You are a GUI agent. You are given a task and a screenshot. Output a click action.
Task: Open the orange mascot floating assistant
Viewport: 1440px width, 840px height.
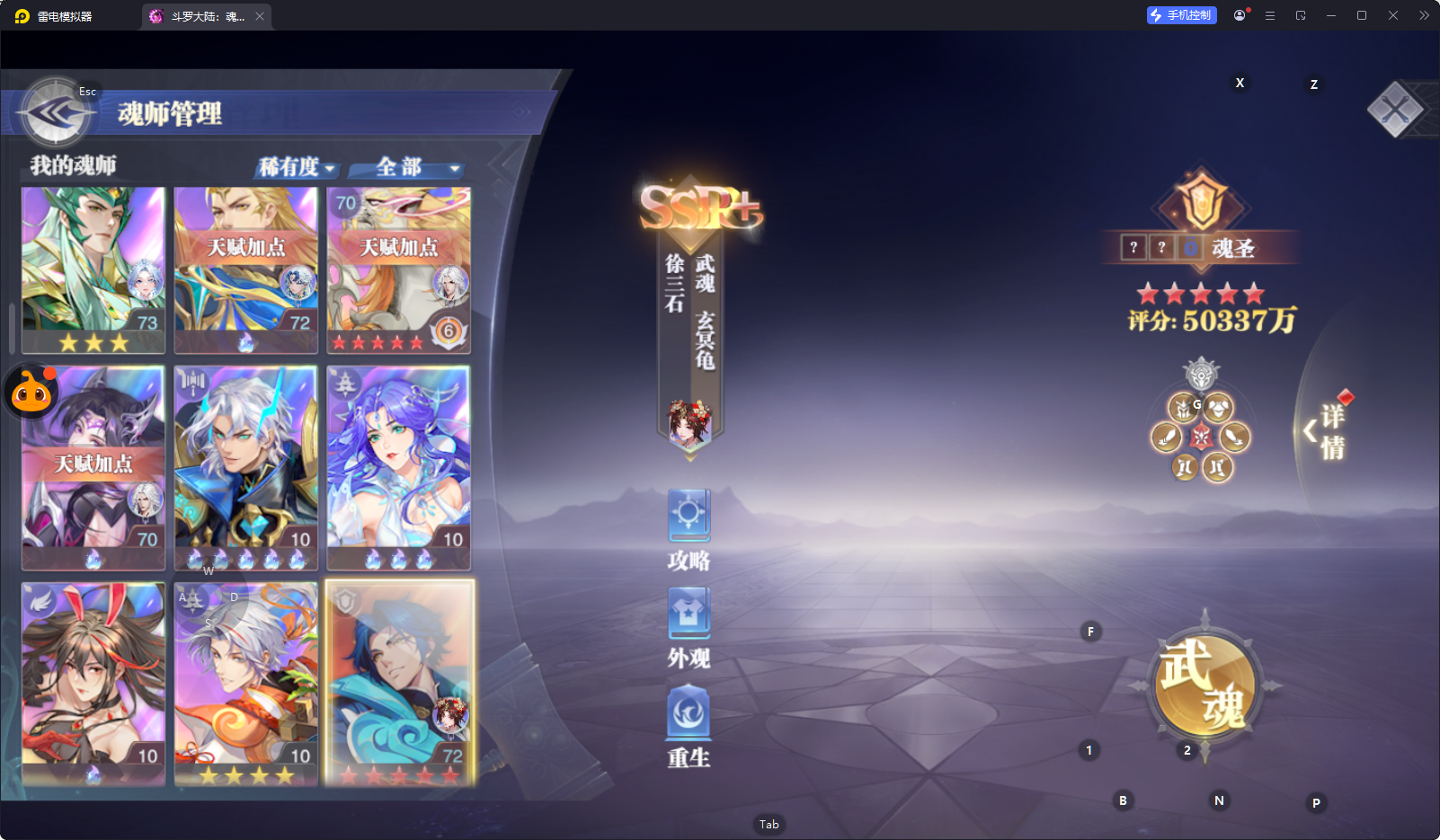31,392
